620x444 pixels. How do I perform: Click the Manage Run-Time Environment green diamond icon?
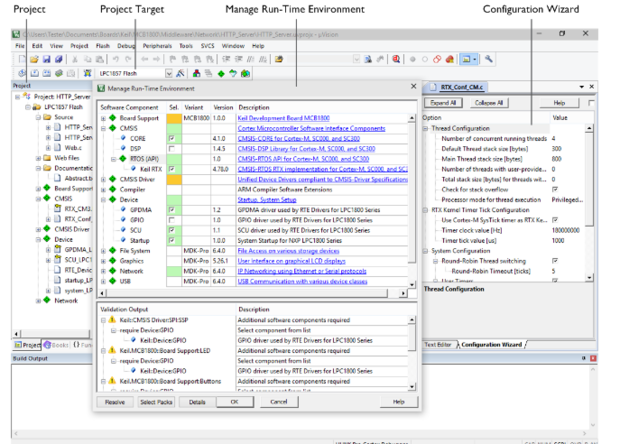pos(221,74)
